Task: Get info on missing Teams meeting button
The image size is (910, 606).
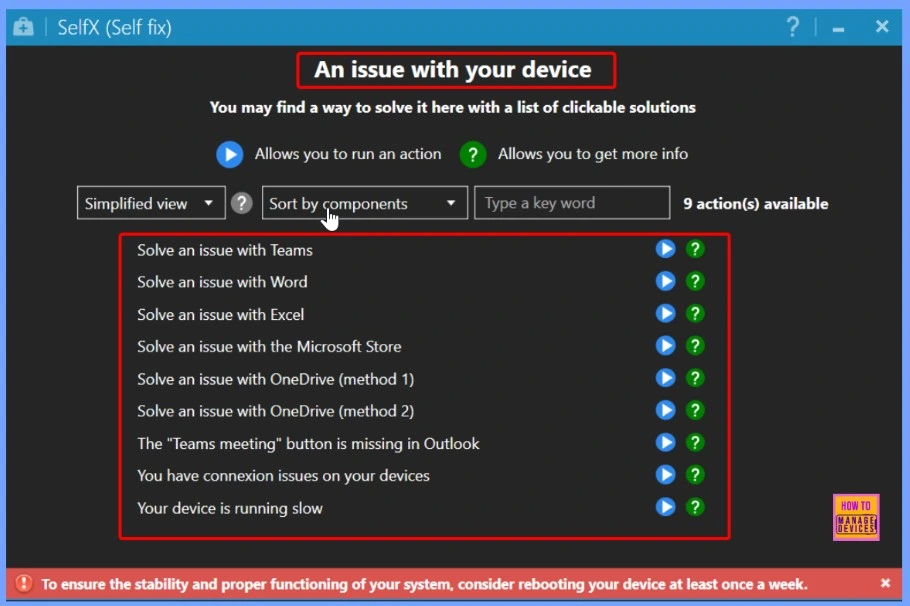Action: [x=695, y=442]
